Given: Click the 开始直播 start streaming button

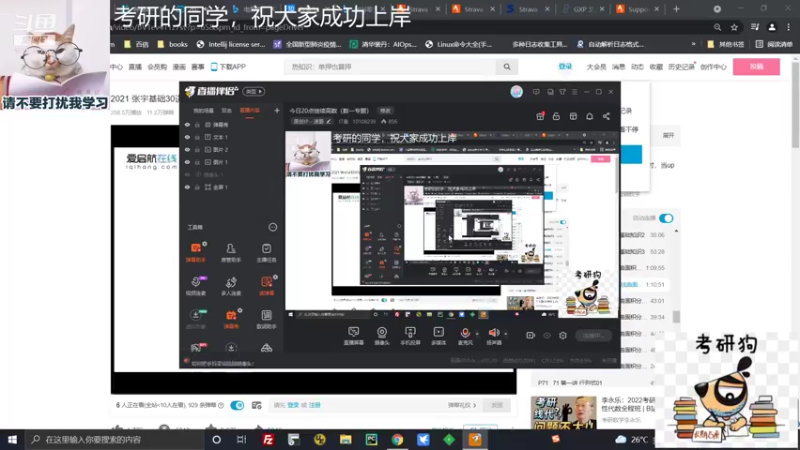Looking at the screenshot, I should [593, 335].
